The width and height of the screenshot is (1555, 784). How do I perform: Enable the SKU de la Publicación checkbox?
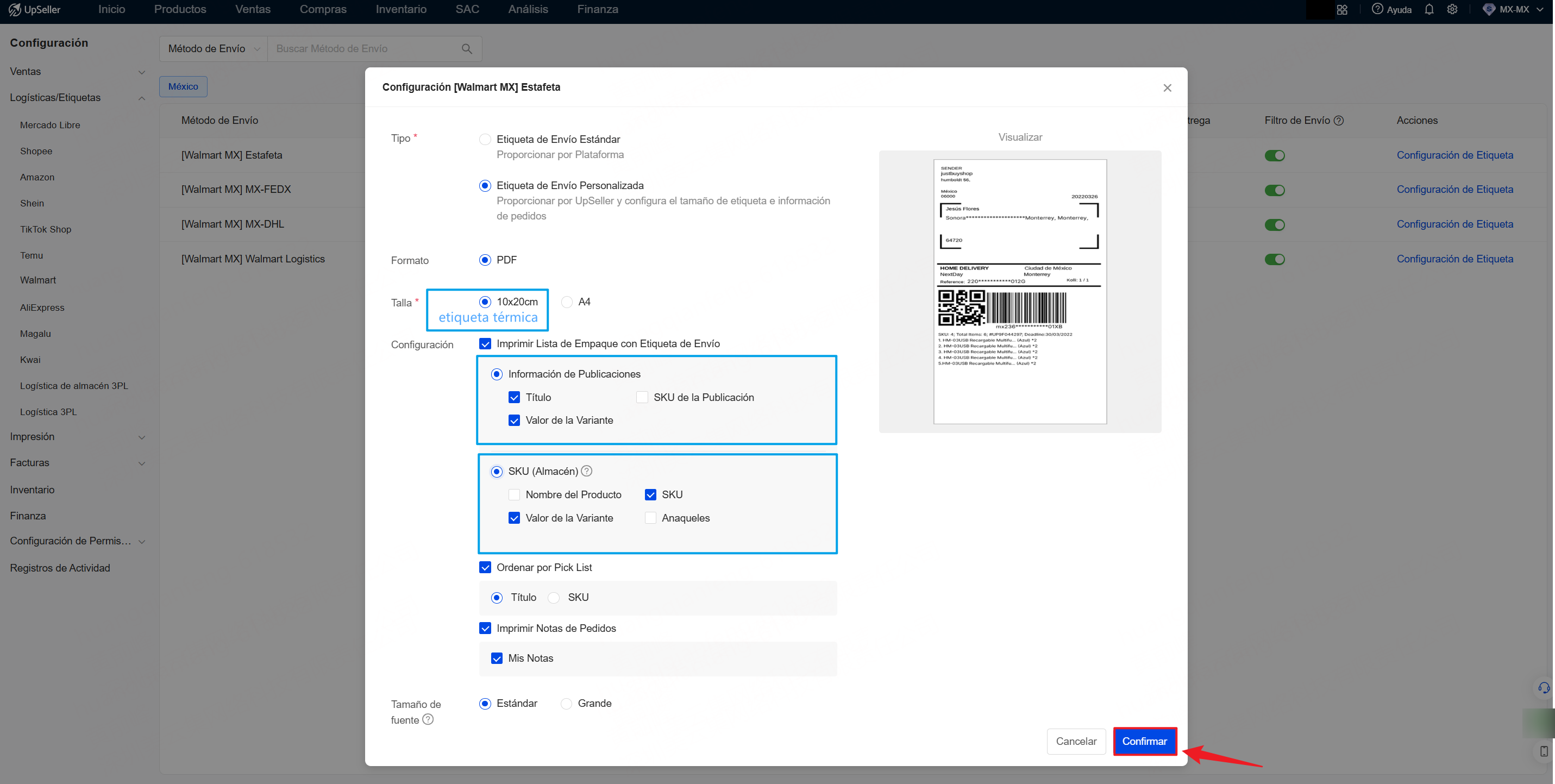coord(642,397)
